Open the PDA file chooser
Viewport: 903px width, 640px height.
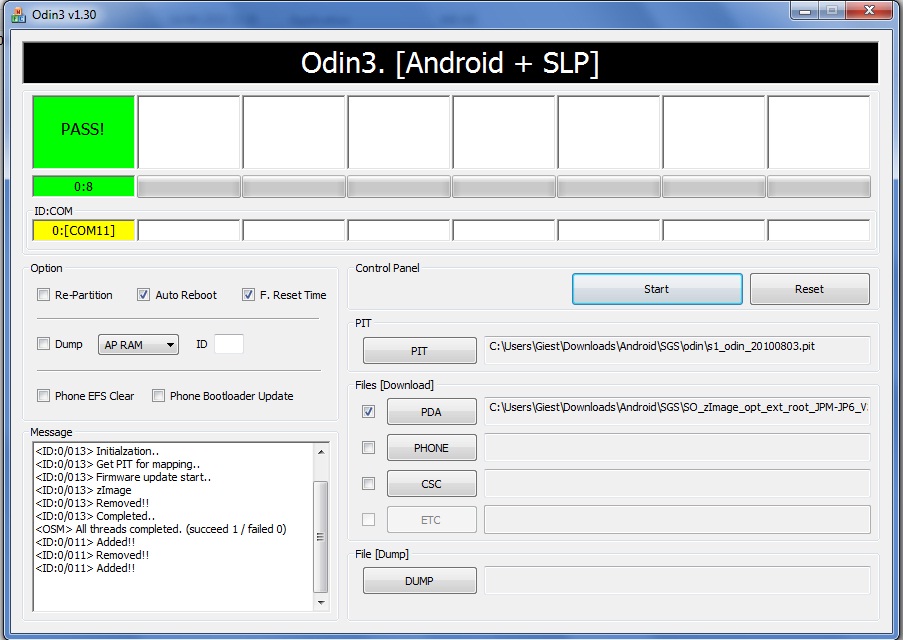432,411
